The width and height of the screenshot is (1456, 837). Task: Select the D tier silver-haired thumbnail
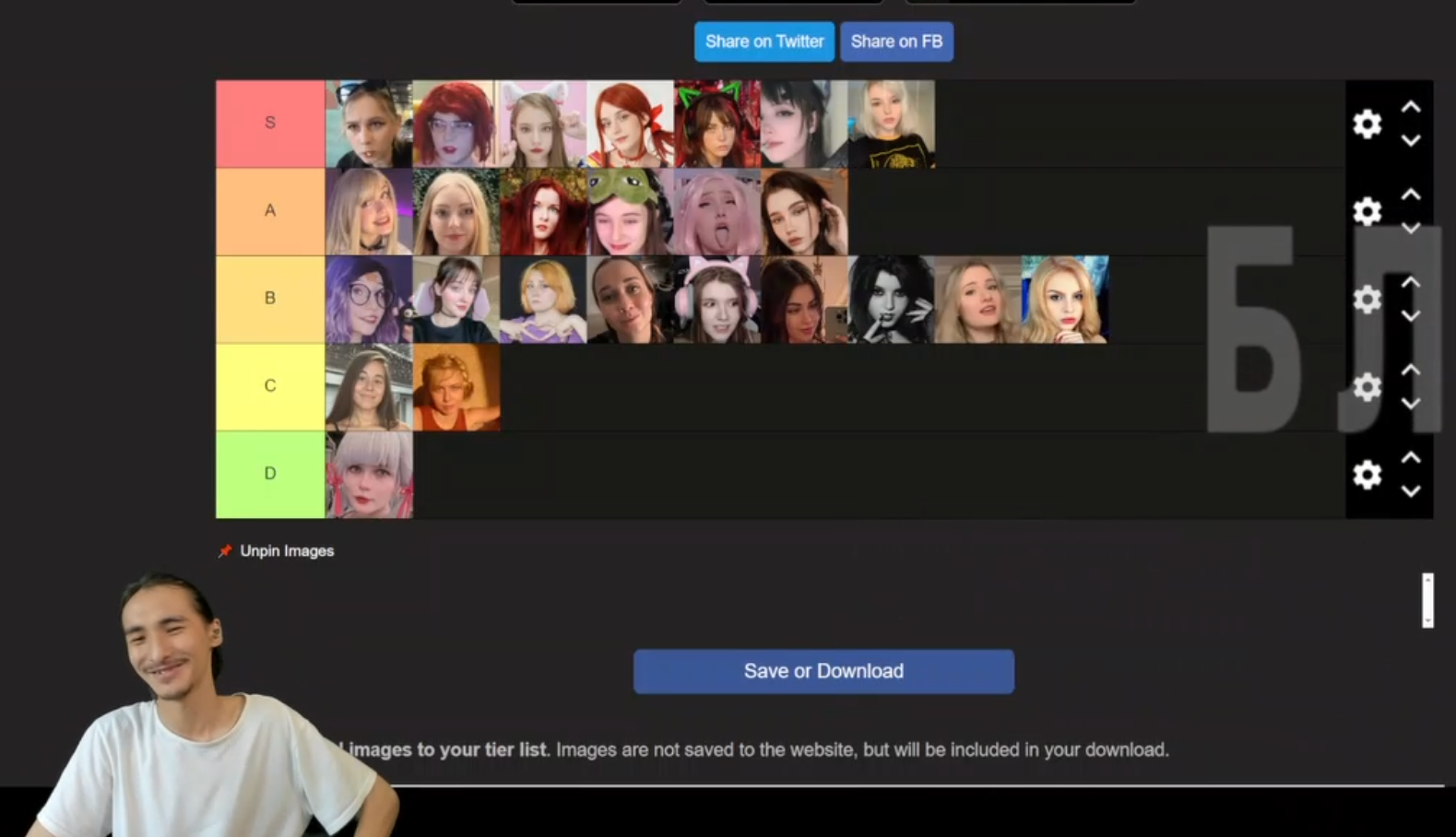(369, 474)
